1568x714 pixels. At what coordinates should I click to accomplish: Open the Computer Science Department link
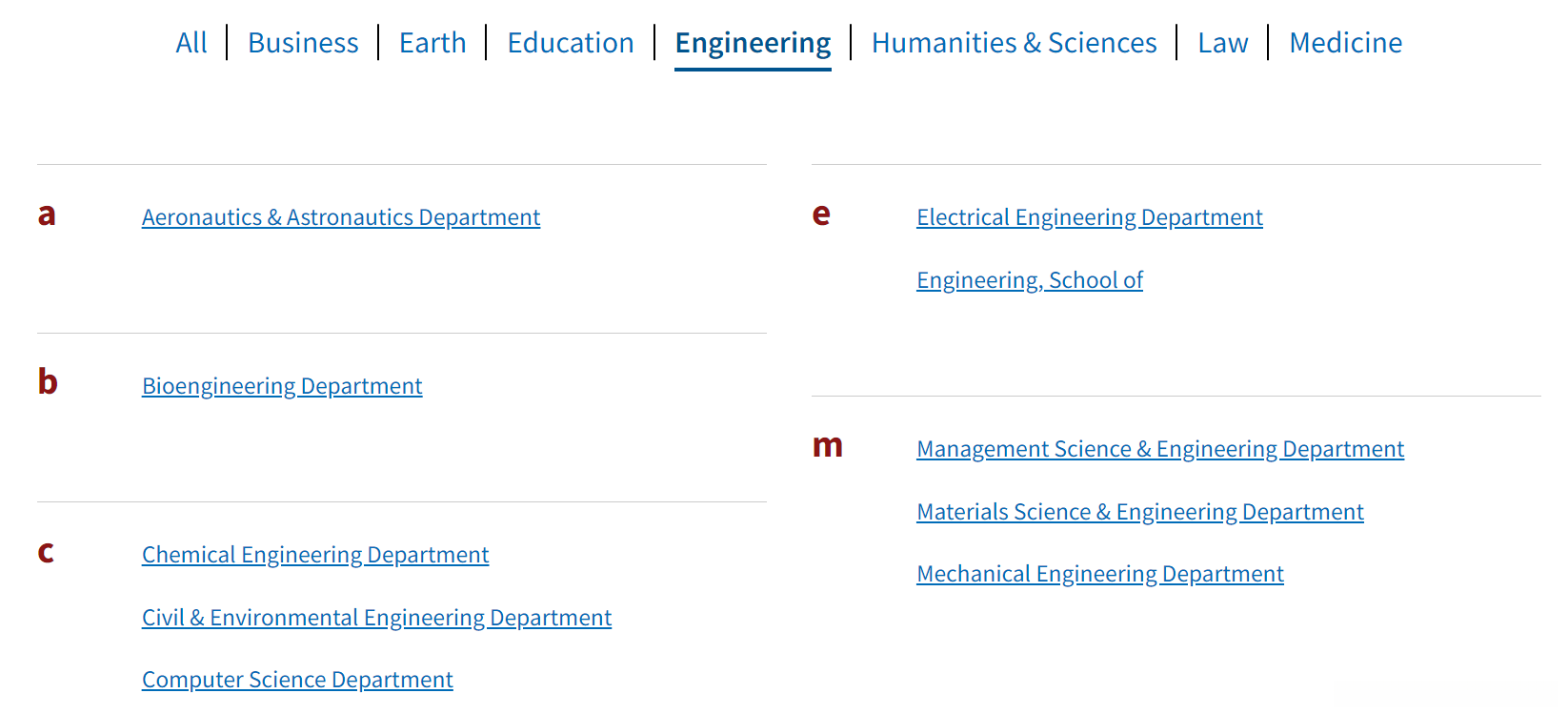pyautogui.click(x=297, y=680)
